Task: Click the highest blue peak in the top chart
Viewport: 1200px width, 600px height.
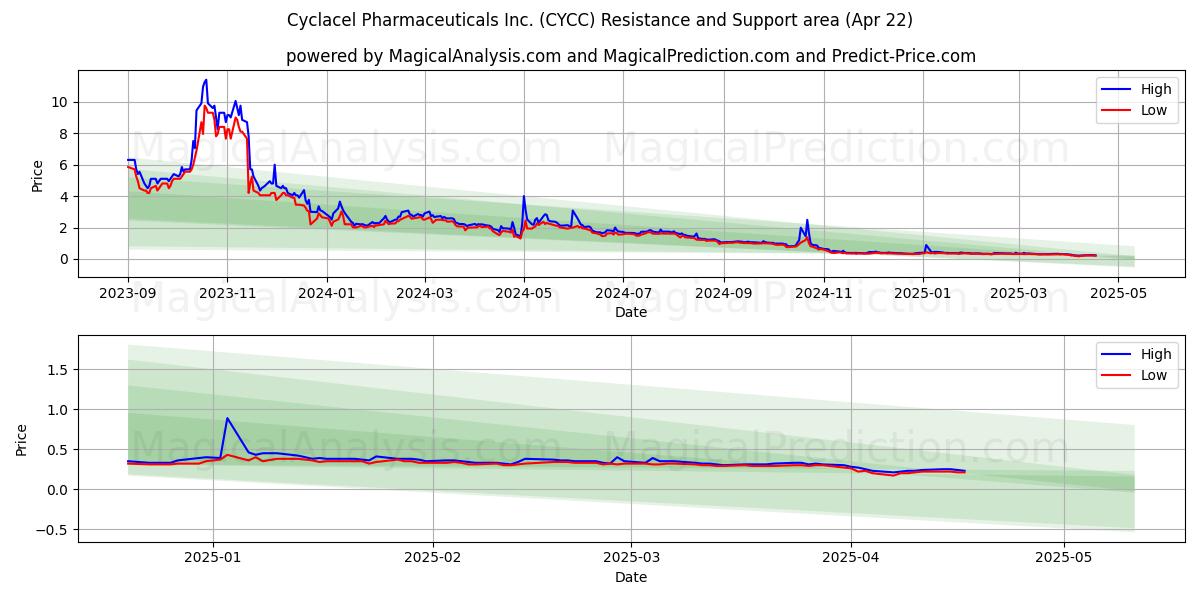Action: (206, 80)
